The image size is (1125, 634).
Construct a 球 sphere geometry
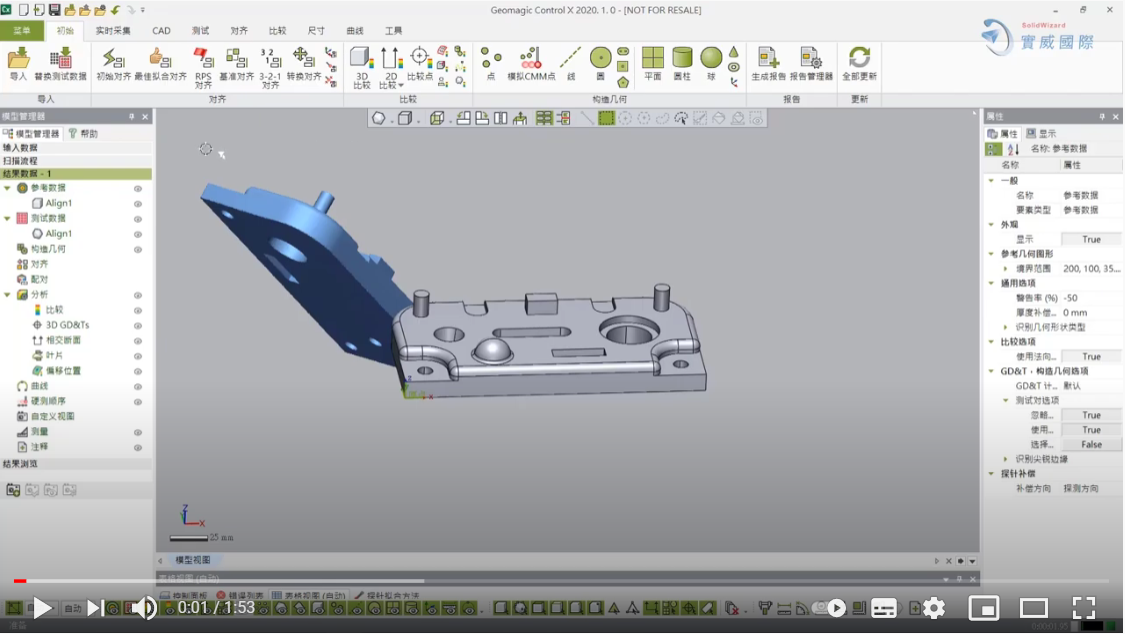(x=711, y=64)
